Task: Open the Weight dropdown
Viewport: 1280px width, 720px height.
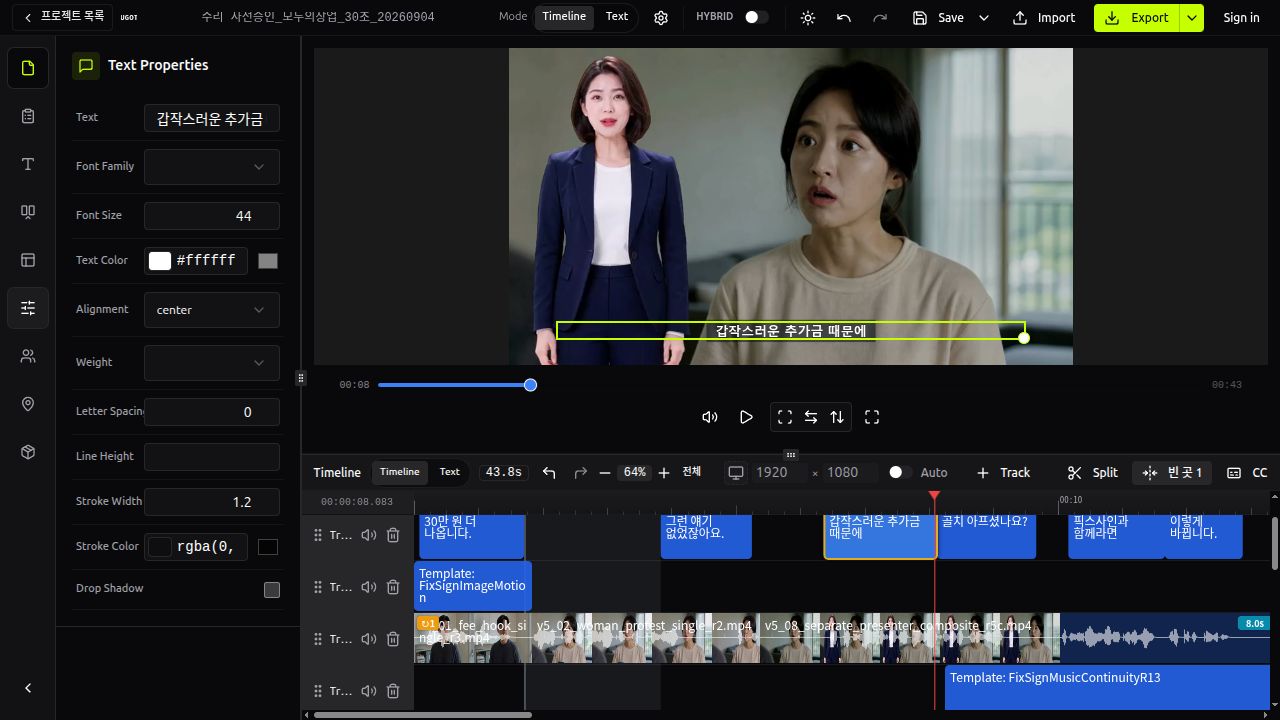Action: click(212, 362)
